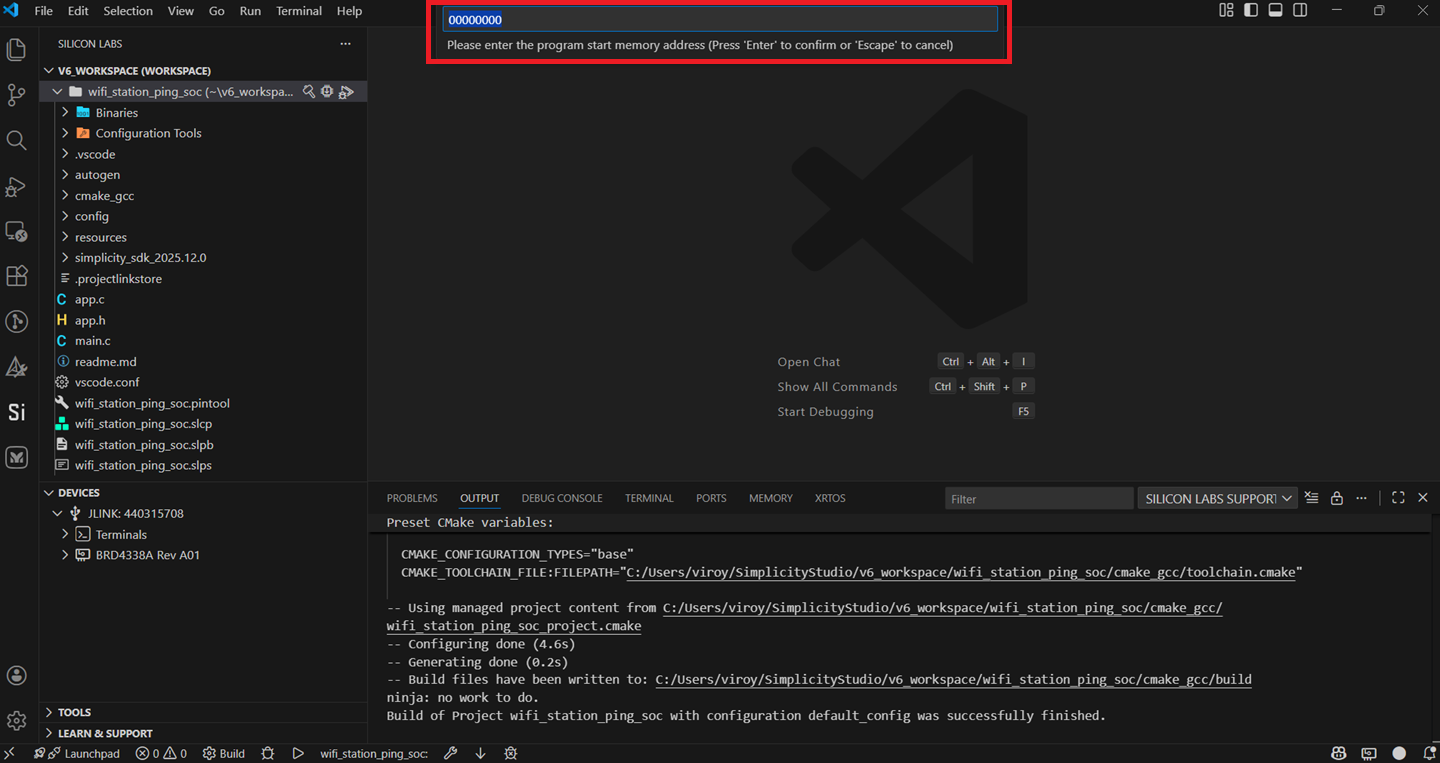Screen dimensions: 1440x763
Task: Click the debug bug icon in the status bar
Action: [x=267, y=753]
